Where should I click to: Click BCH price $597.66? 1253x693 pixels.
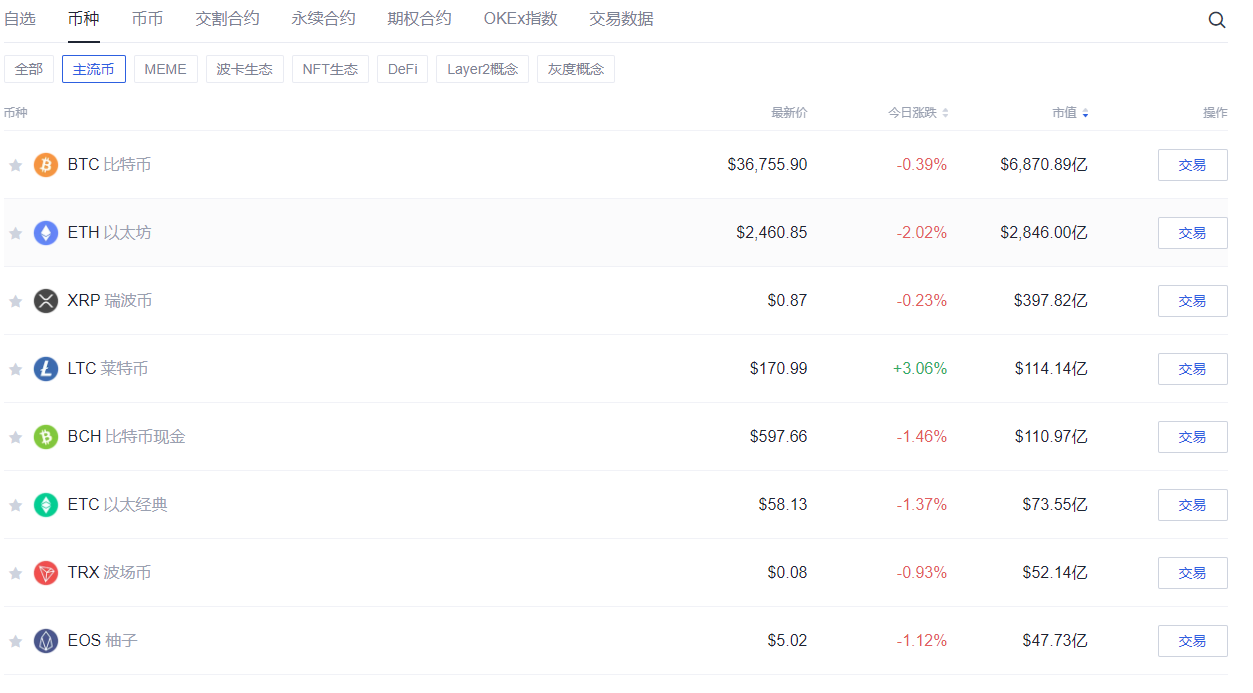pos(779,437)
